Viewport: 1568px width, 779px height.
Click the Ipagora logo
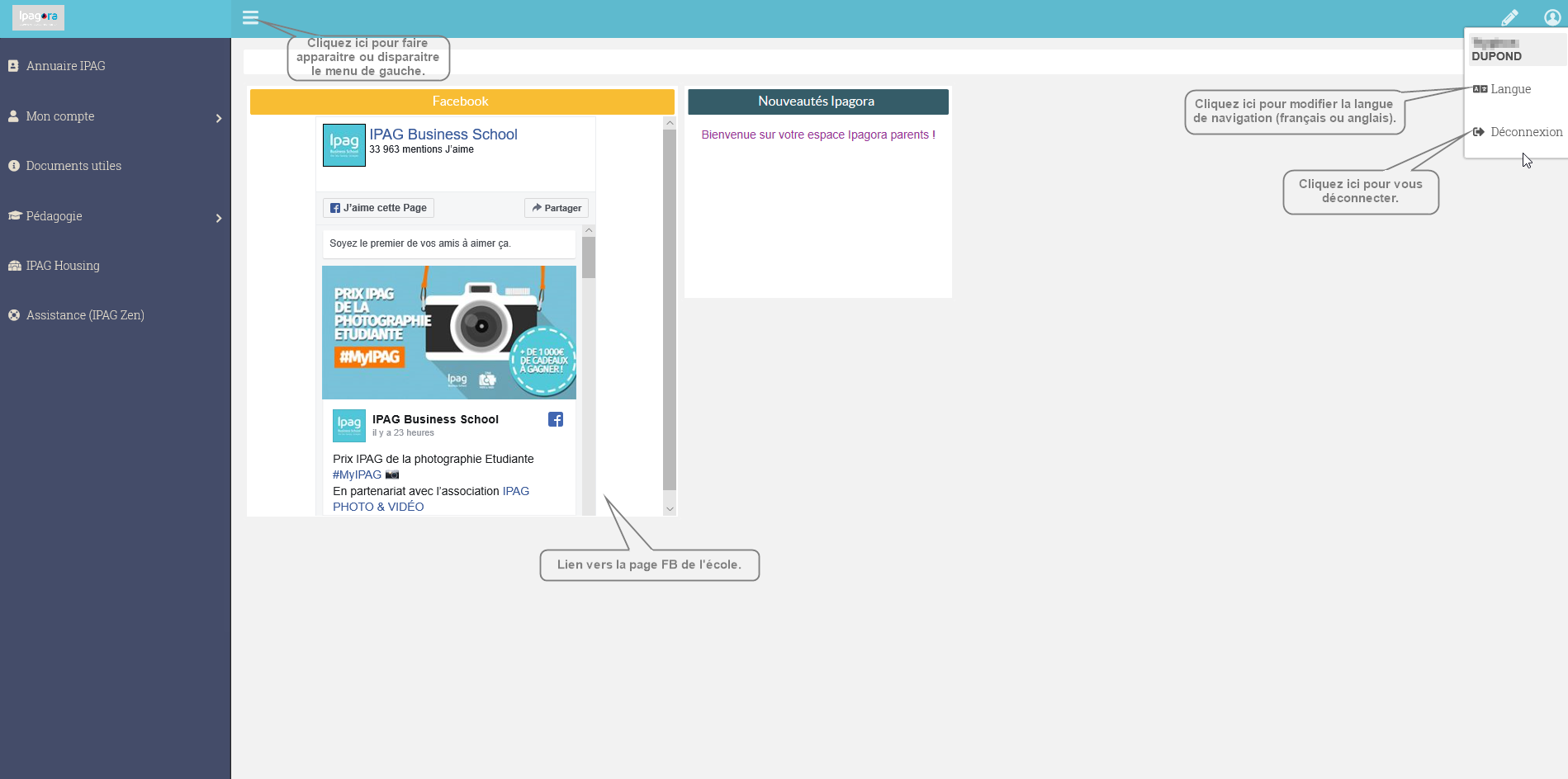(x=38, y=17)
